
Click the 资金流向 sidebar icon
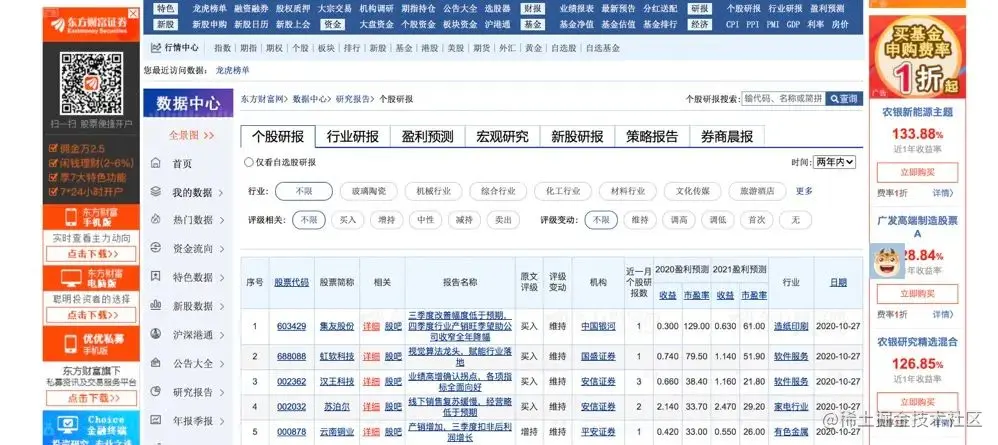156,248
